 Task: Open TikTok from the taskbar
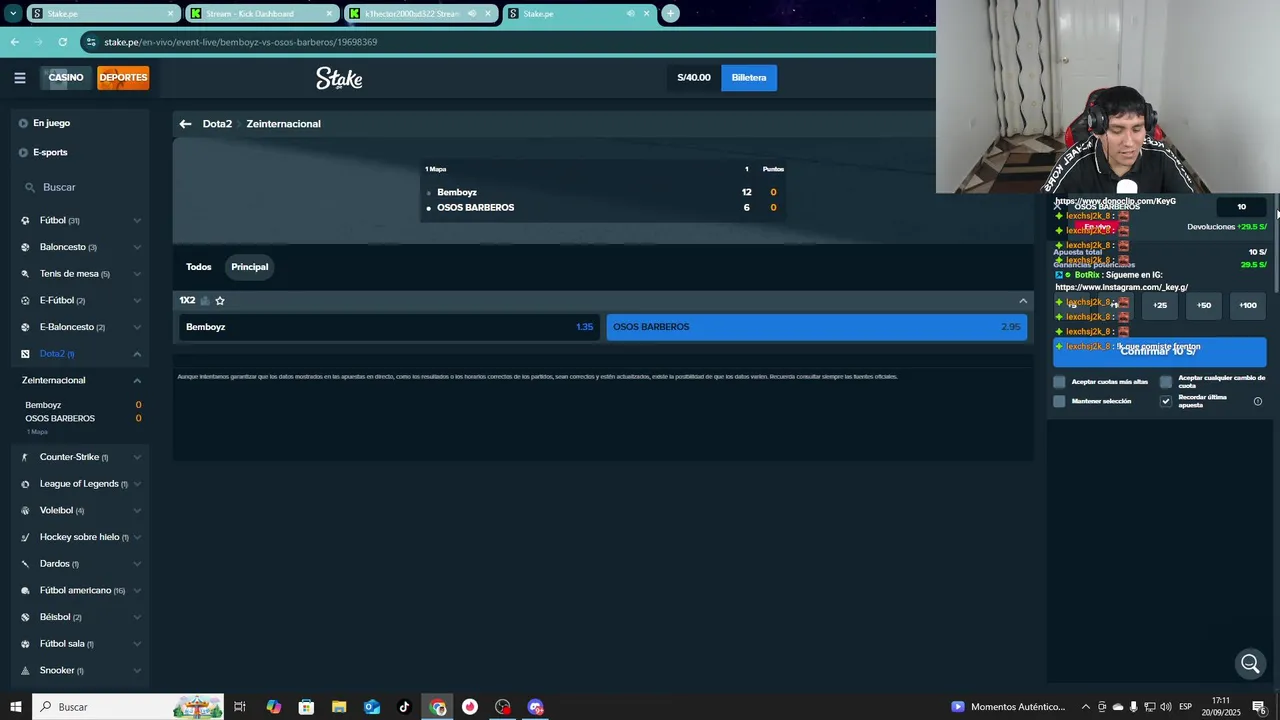pyautogui.click(x=404, y=707)
